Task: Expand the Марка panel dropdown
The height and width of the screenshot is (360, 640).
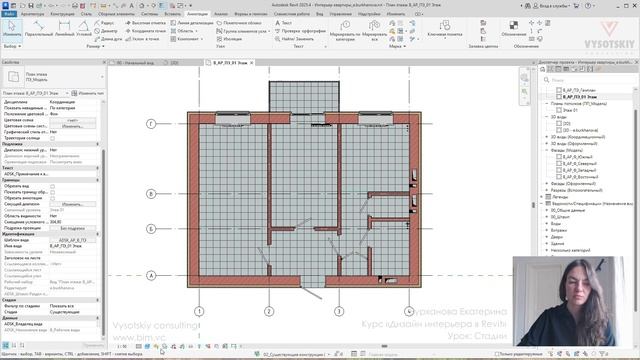Action: (x=397, y=47)
